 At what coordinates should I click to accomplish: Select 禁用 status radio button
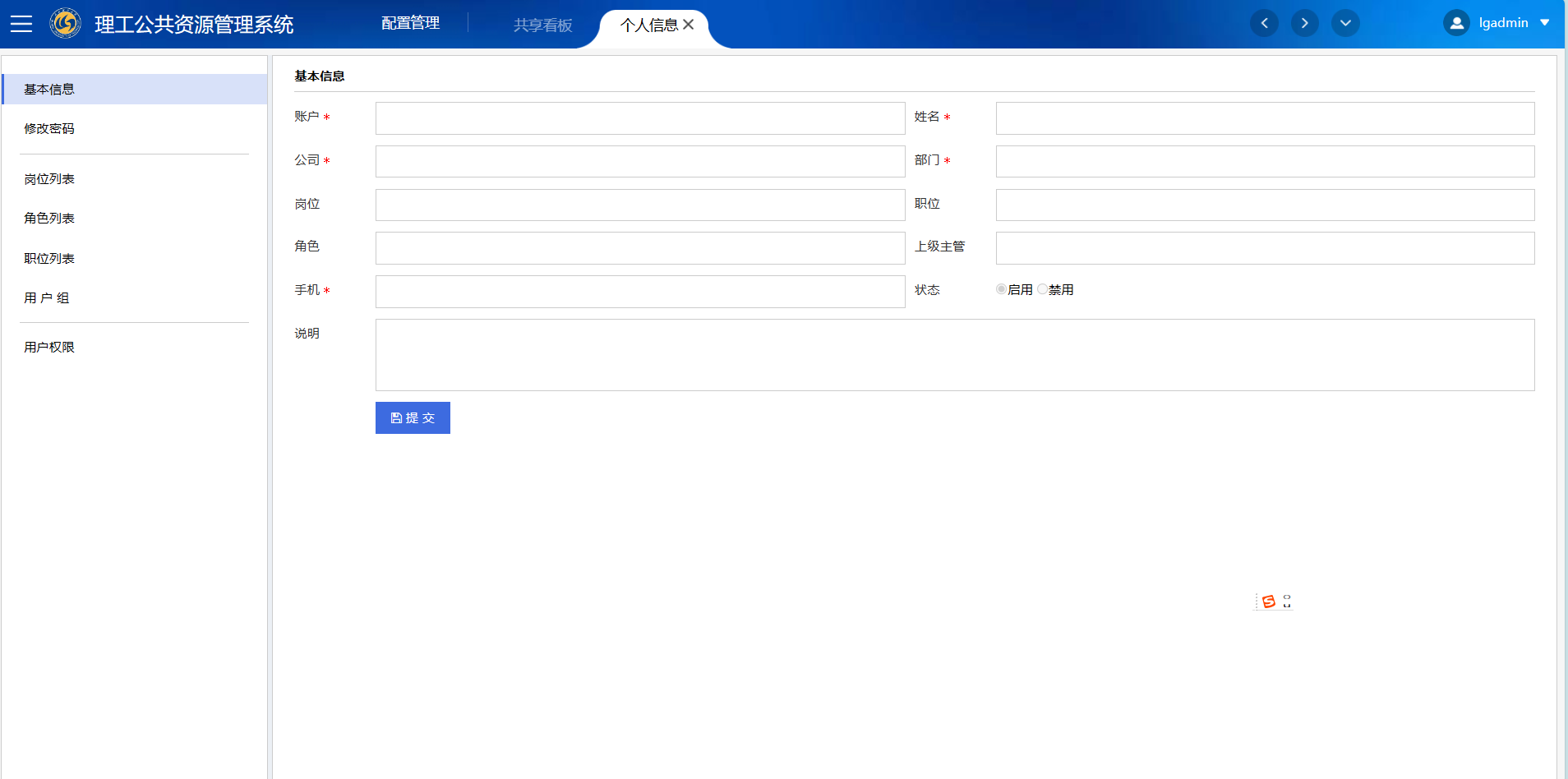1042,289
